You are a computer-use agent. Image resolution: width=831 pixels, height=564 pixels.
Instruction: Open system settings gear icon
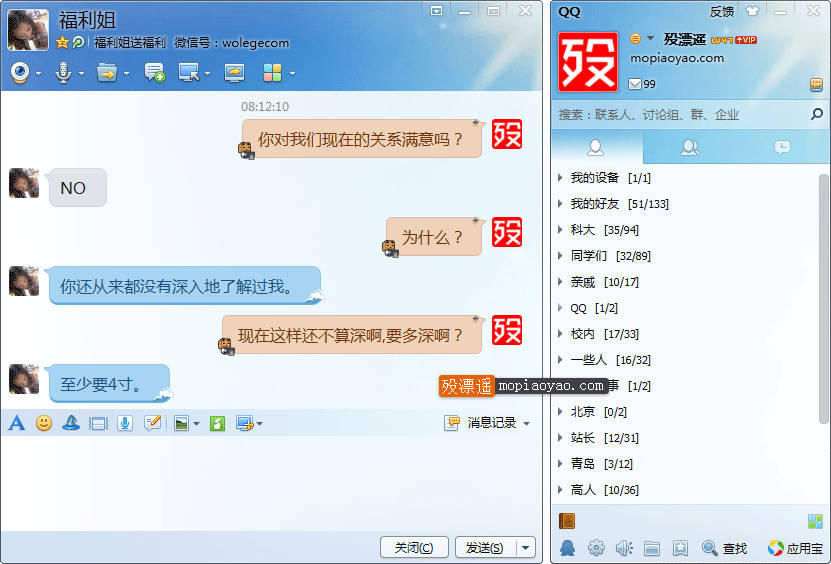tap(596, 548)
